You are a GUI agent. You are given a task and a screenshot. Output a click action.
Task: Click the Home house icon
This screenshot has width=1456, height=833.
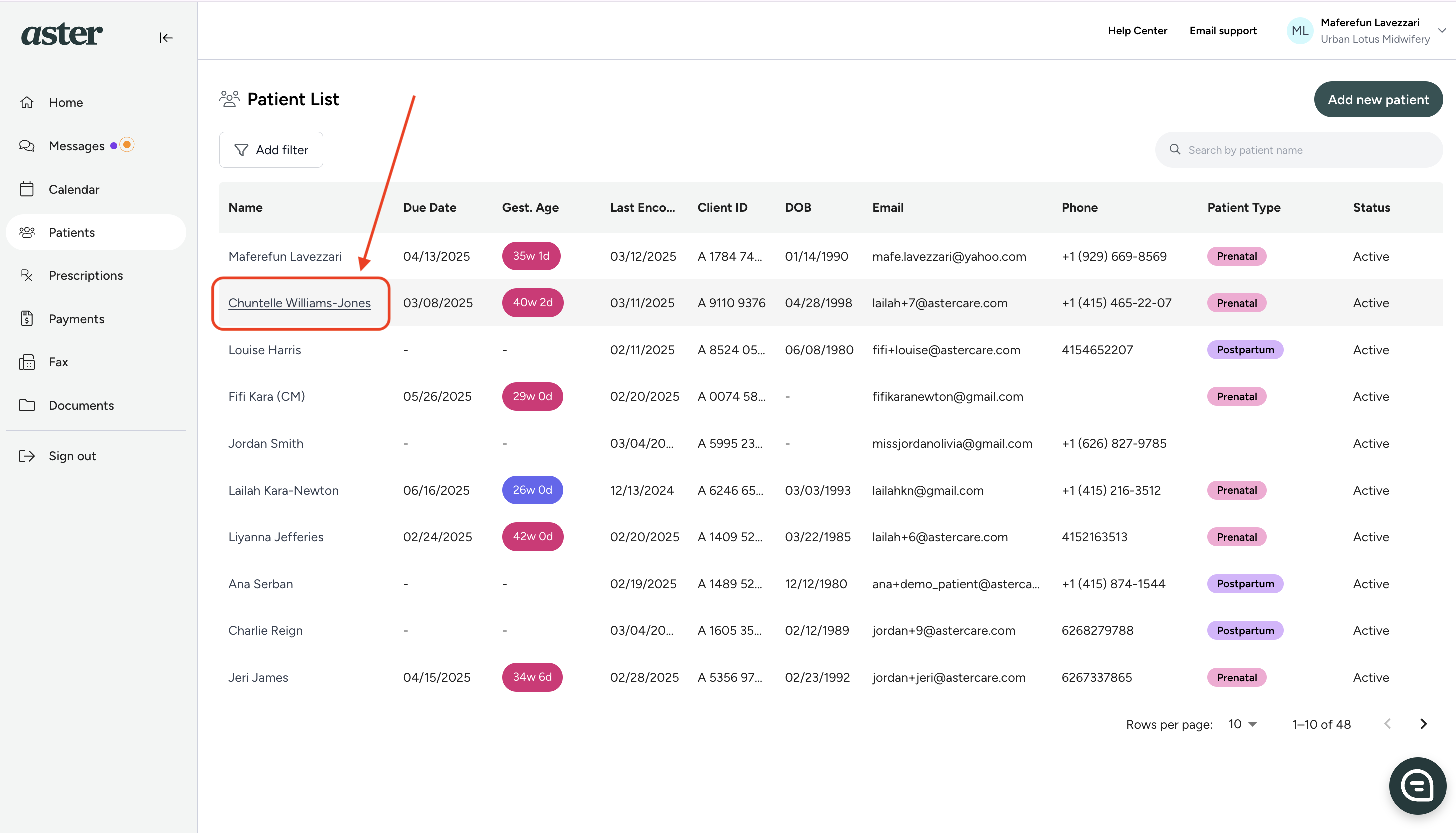click(x=27, y=102)
